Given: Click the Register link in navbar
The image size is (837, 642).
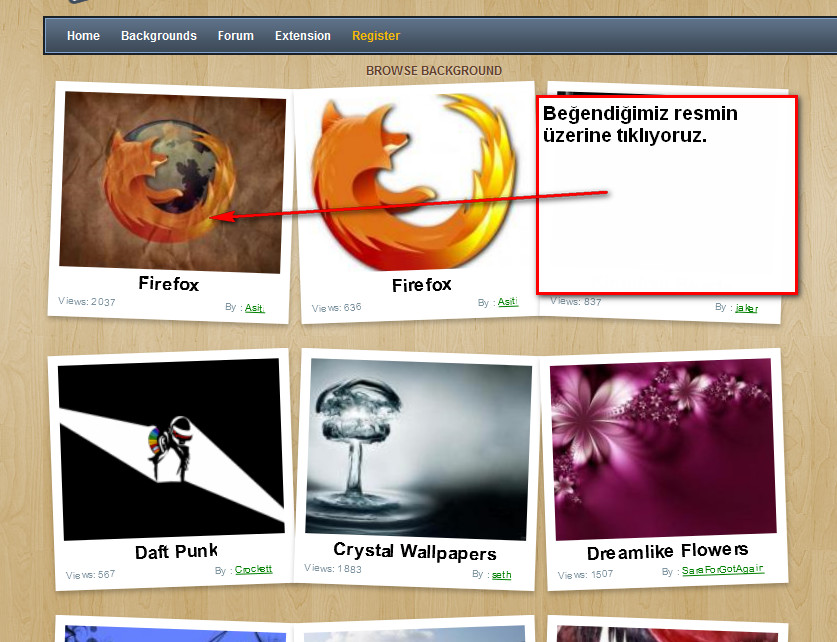Looking at the screenshot, I should pyautogui.click(x=376, y=36).
